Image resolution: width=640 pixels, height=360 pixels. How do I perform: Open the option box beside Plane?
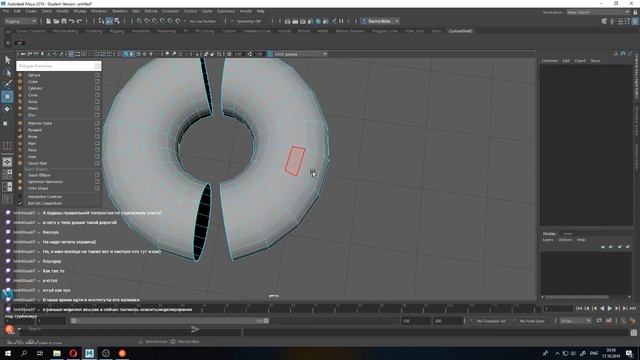97,109
